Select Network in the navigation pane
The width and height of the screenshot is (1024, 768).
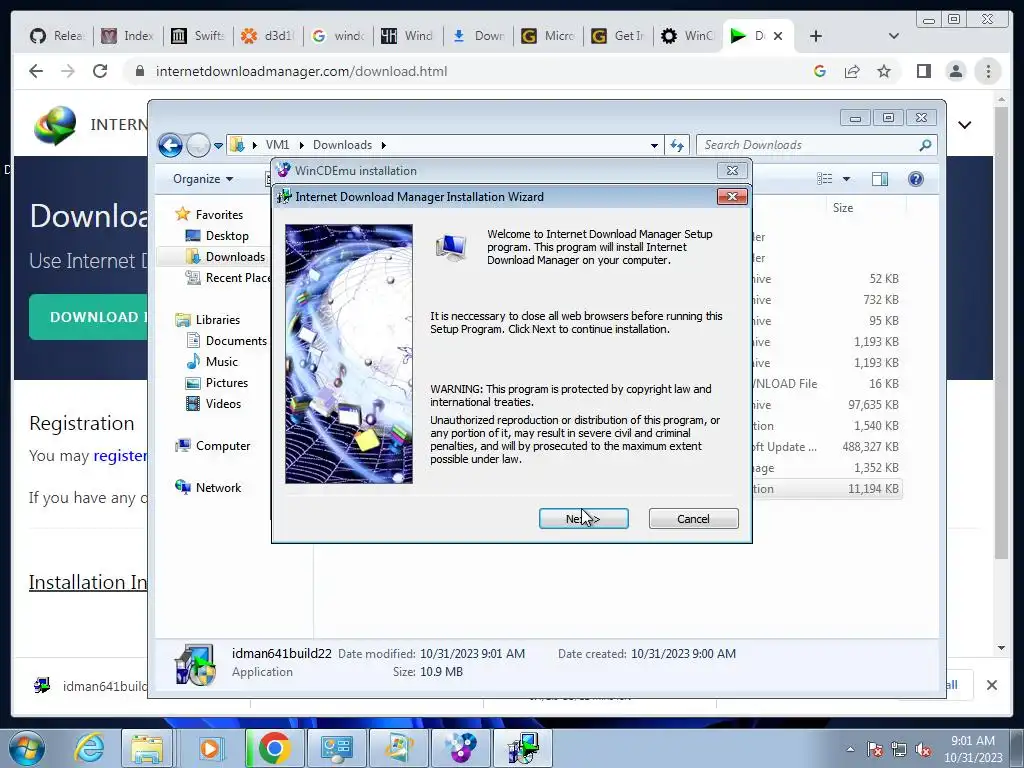tap(218, 487)
